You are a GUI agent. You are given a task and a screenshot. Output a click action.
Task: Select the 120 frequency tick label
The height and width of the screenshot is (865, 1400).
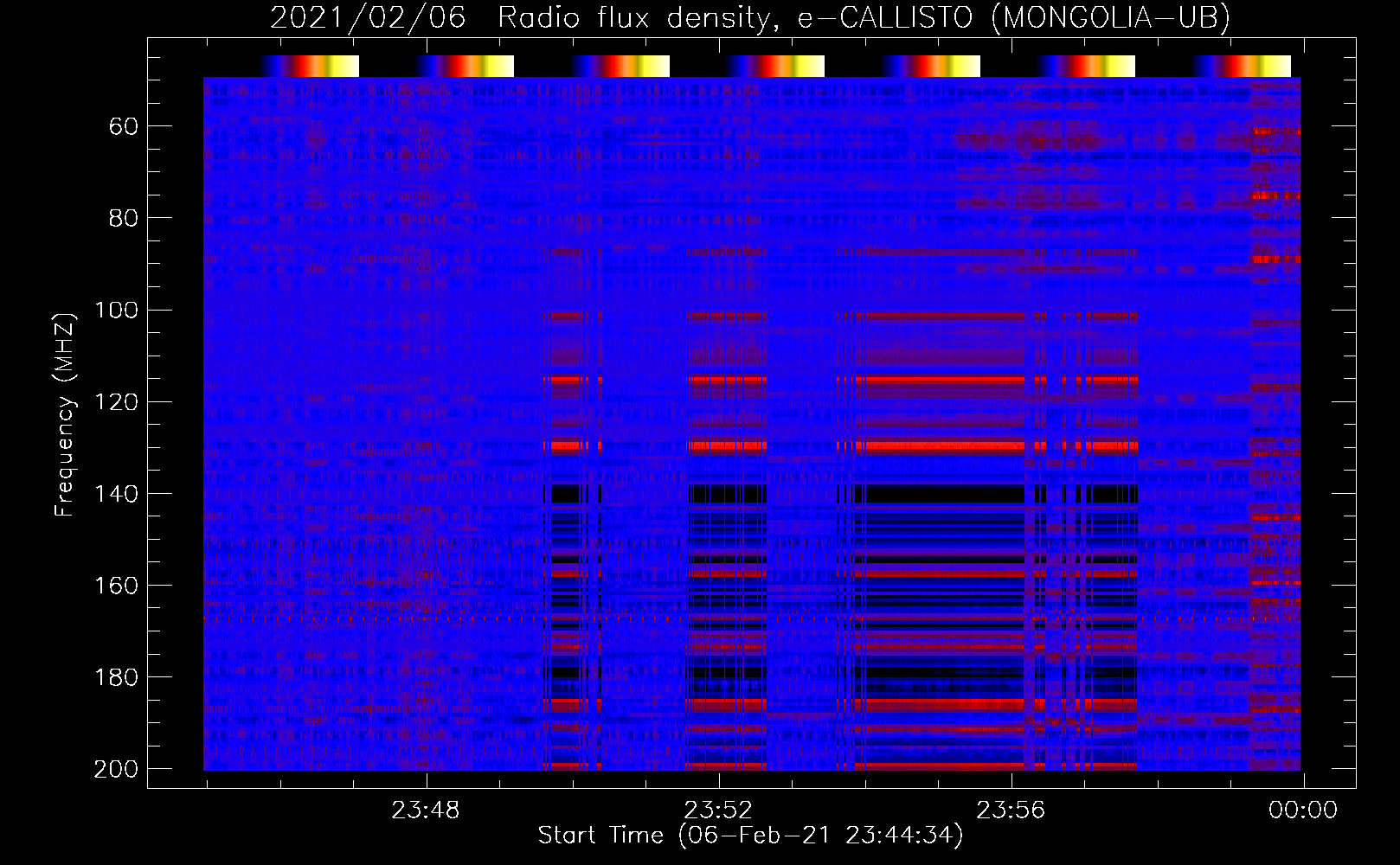(x=116, y=402)
